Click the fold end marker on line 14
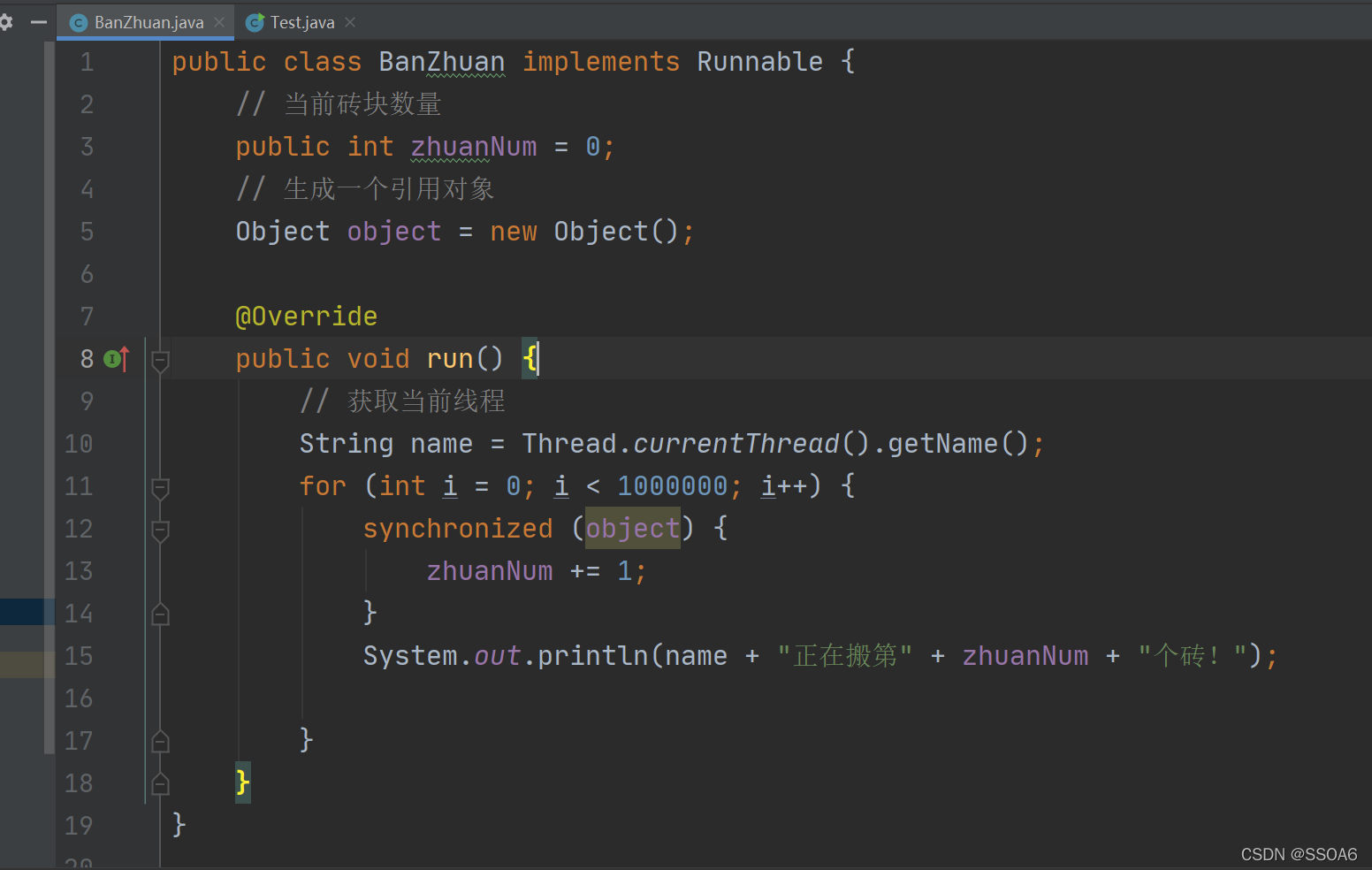 [x=160, y=614]
